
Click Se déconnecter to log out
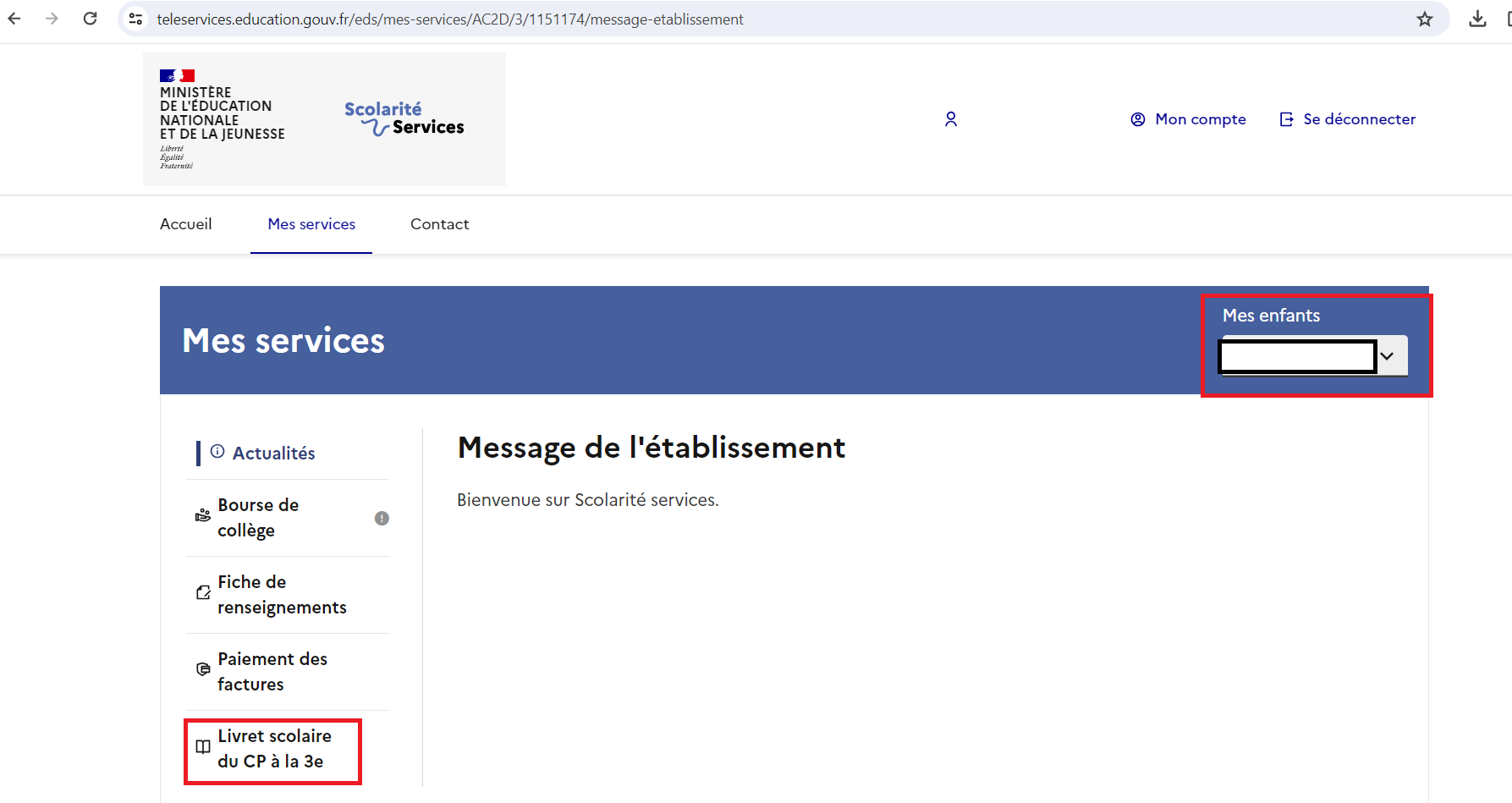(1348, 119)
